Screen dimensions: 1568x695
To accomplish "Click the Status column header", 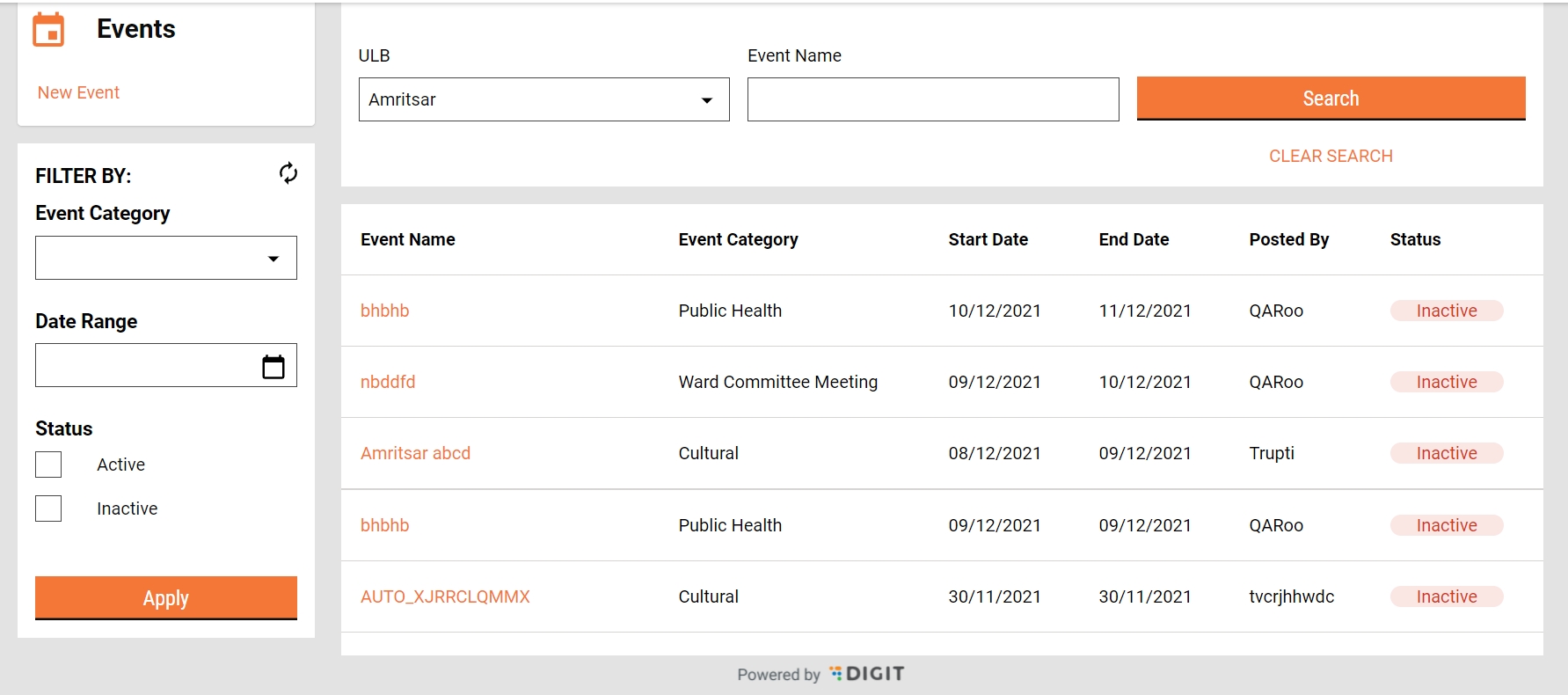I will tap(1414, 239).
